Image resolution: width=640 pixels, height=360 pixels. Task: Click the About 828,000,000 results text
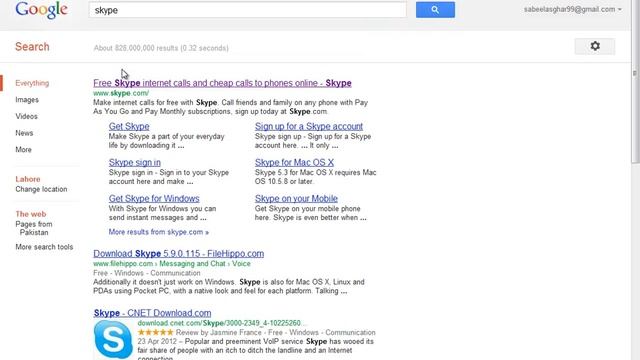[161, 48]
